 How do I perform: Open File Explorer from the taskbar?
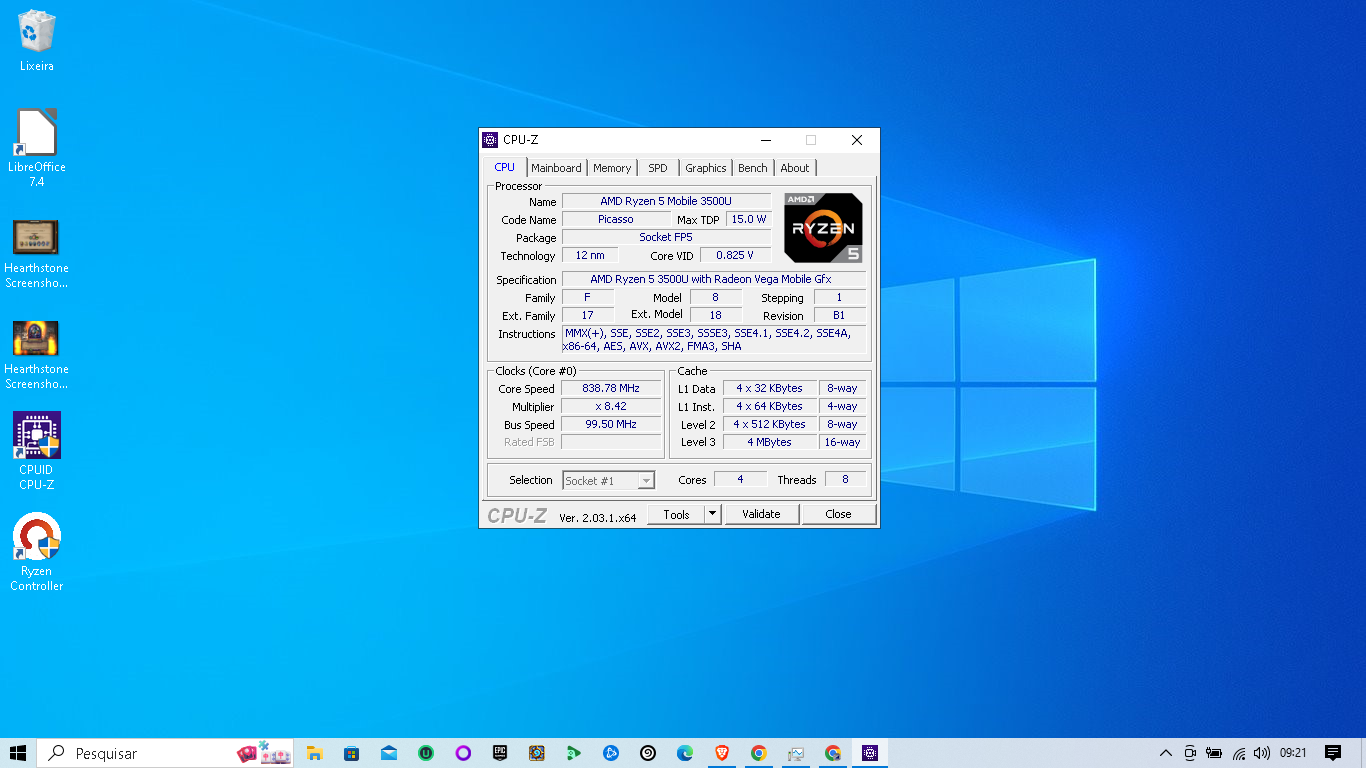coord(314,753)
